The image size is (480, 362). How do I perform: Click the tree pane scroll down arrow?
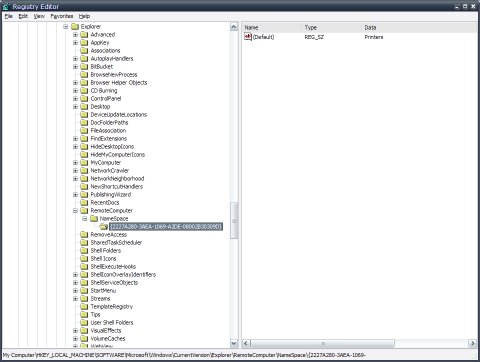coord(234,343)
